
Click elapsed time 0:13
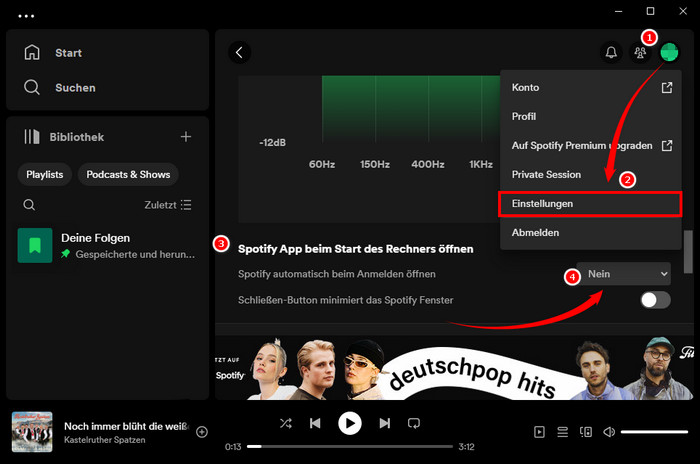(233, 447)
